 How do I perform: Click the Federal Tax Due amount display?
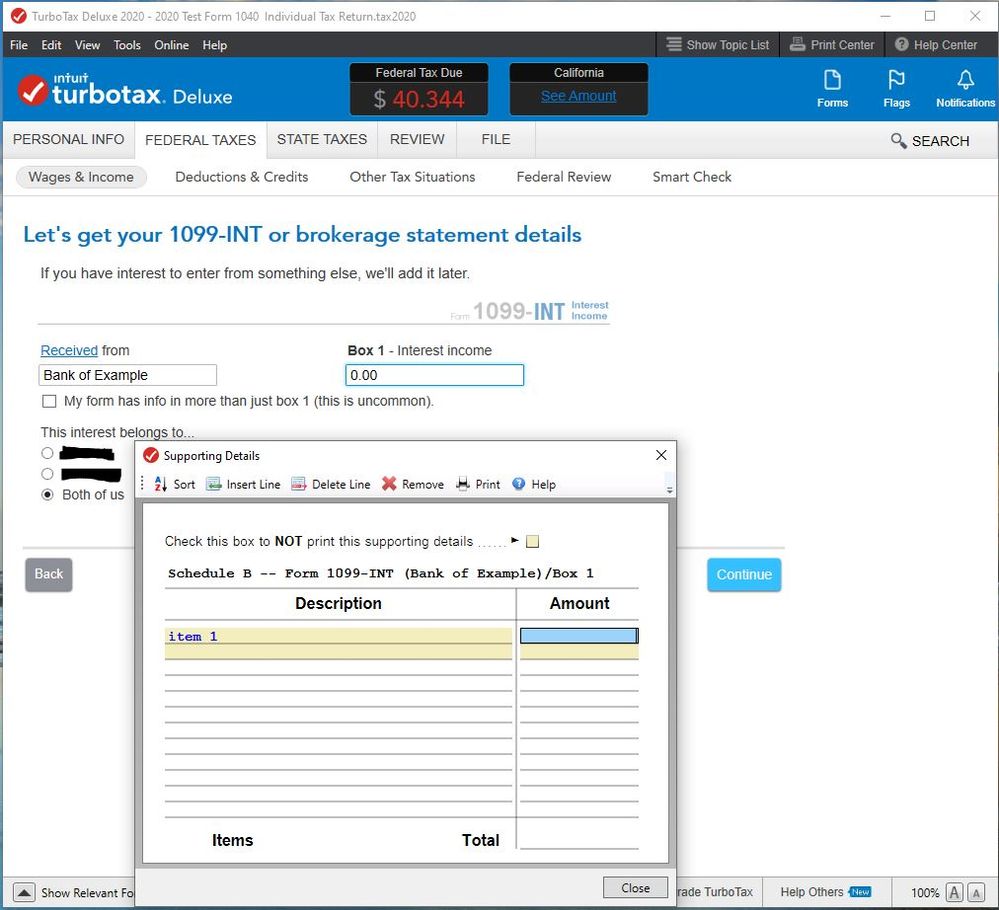(x=419, y=99)
